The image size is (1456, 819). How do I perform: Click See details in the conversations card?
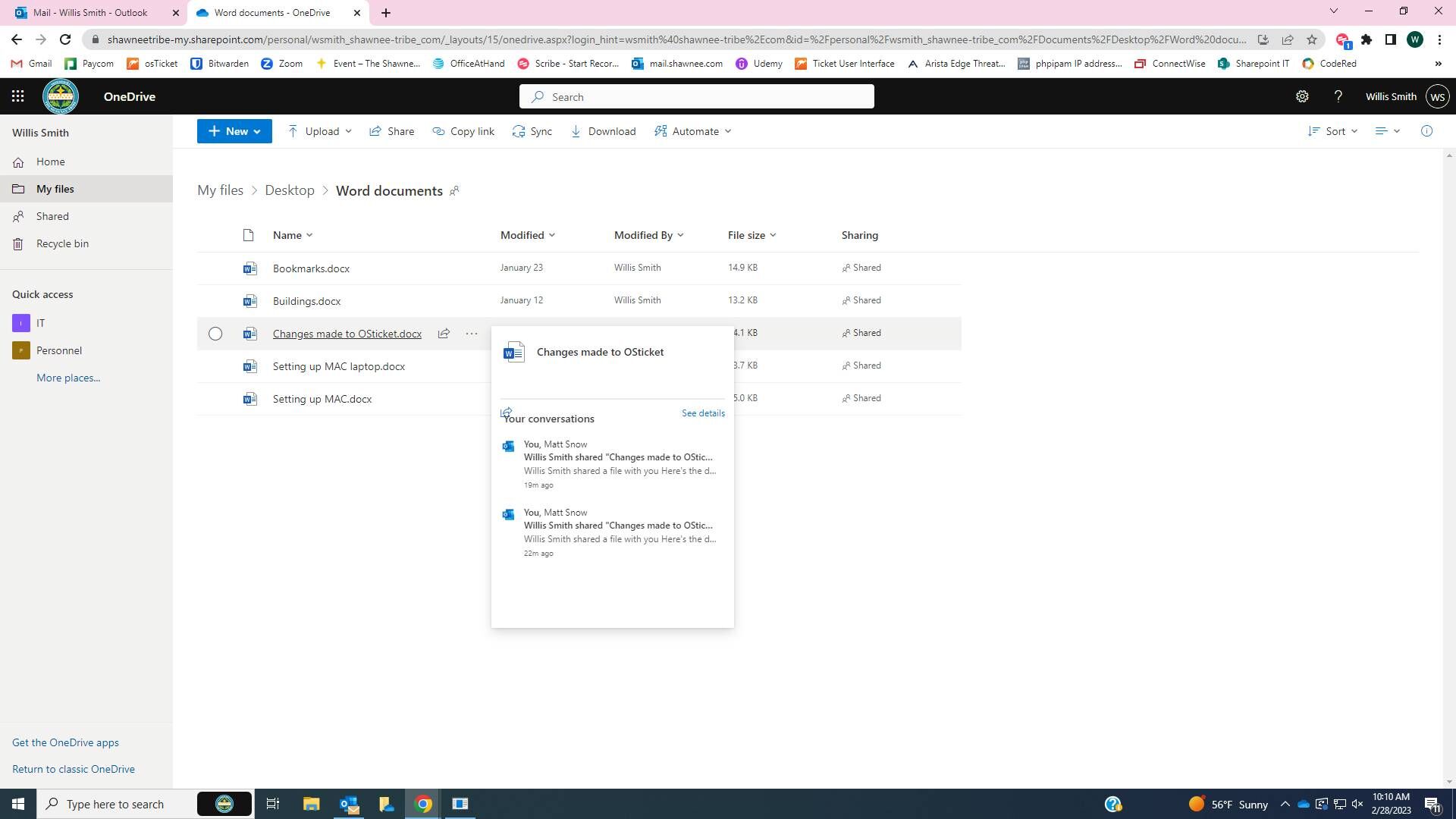(x=702, y=413)
